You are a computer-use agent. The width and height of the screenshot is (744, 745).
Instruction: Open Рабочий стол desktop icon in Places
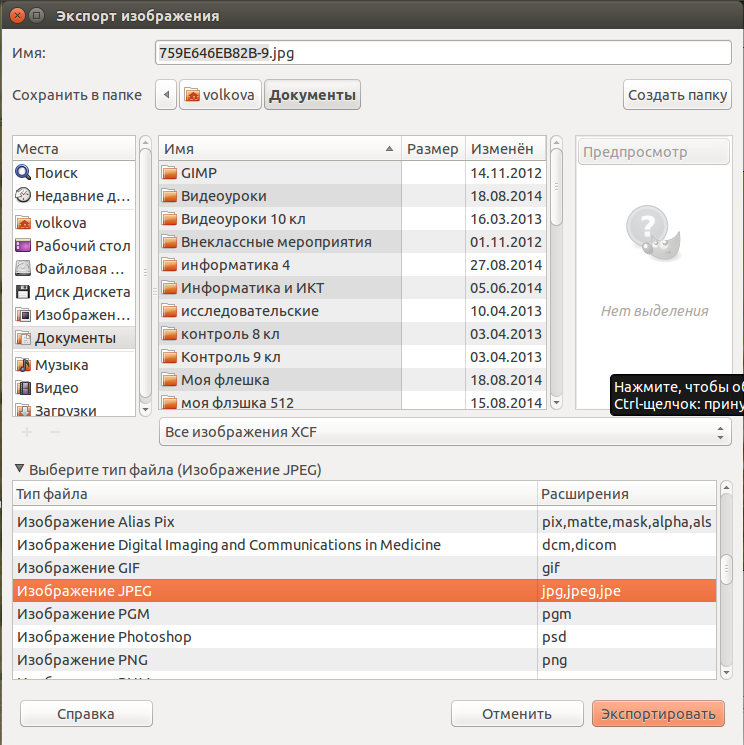[23, 246]
